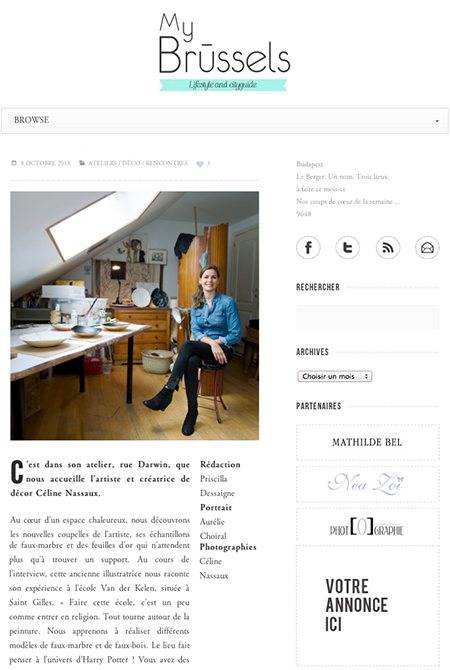Open the Nos coups de cœur de la semaine link
The height and width of the screenshot is (670, 450).
point(348,201)
